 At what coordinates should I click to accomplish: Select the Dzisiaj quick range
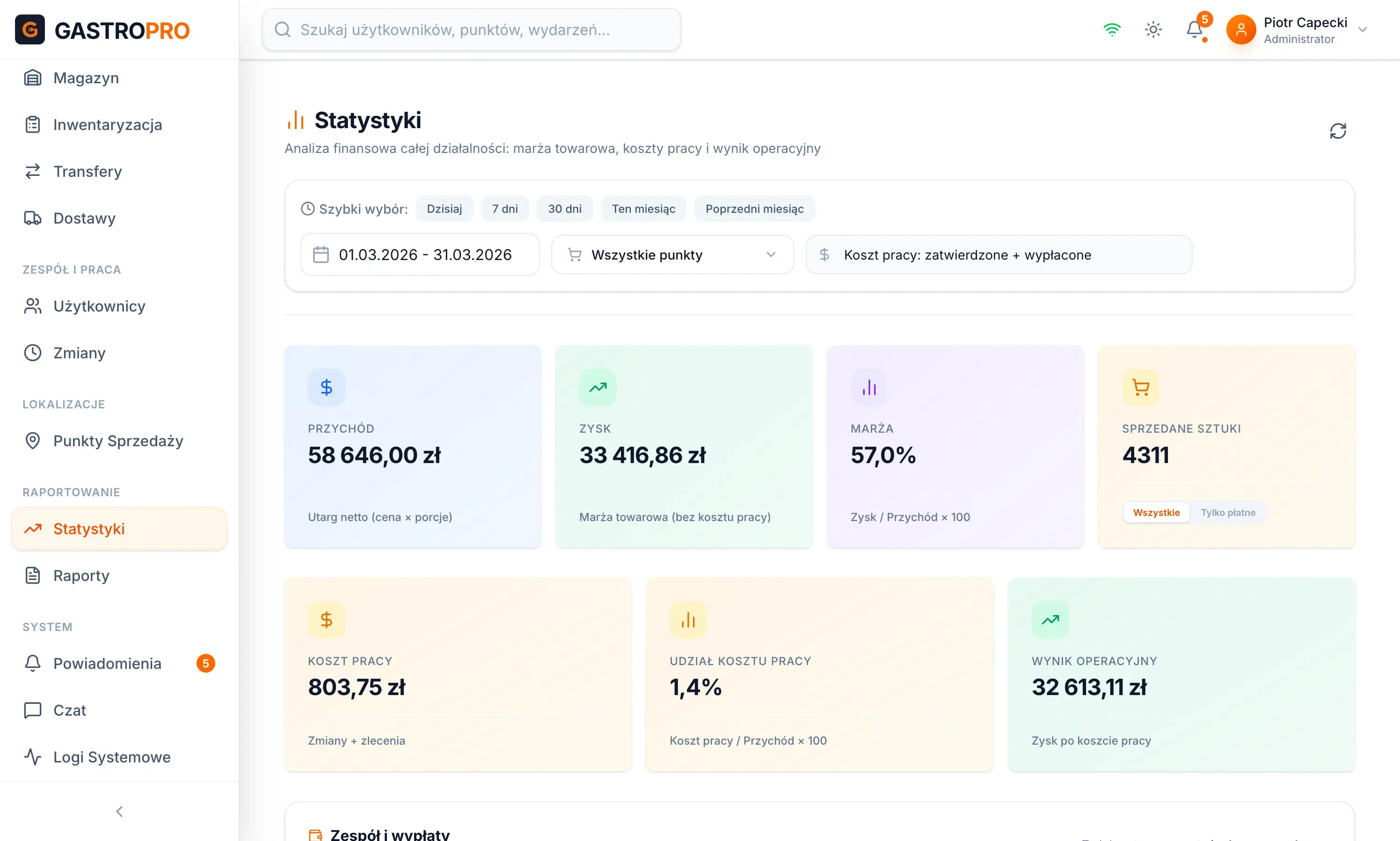[445, 209]
